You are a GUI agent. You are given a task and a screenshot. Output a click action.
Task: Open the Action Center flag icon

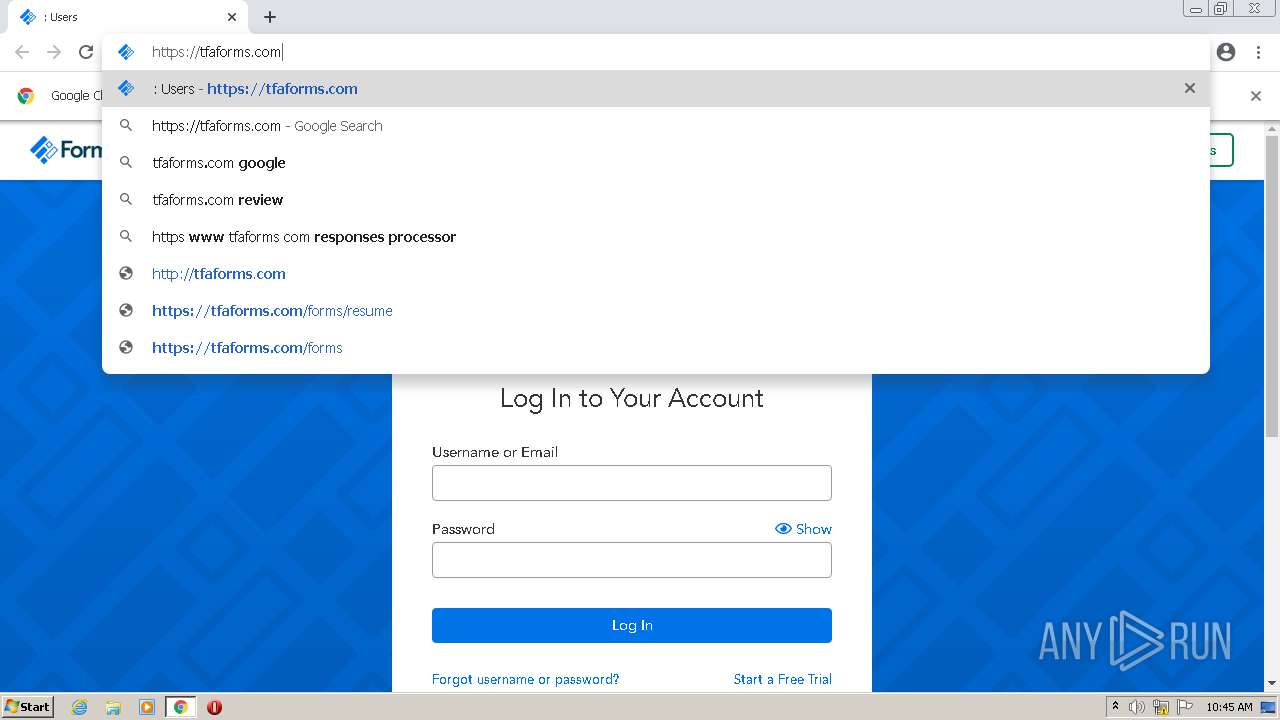(x=1185, y=707)
